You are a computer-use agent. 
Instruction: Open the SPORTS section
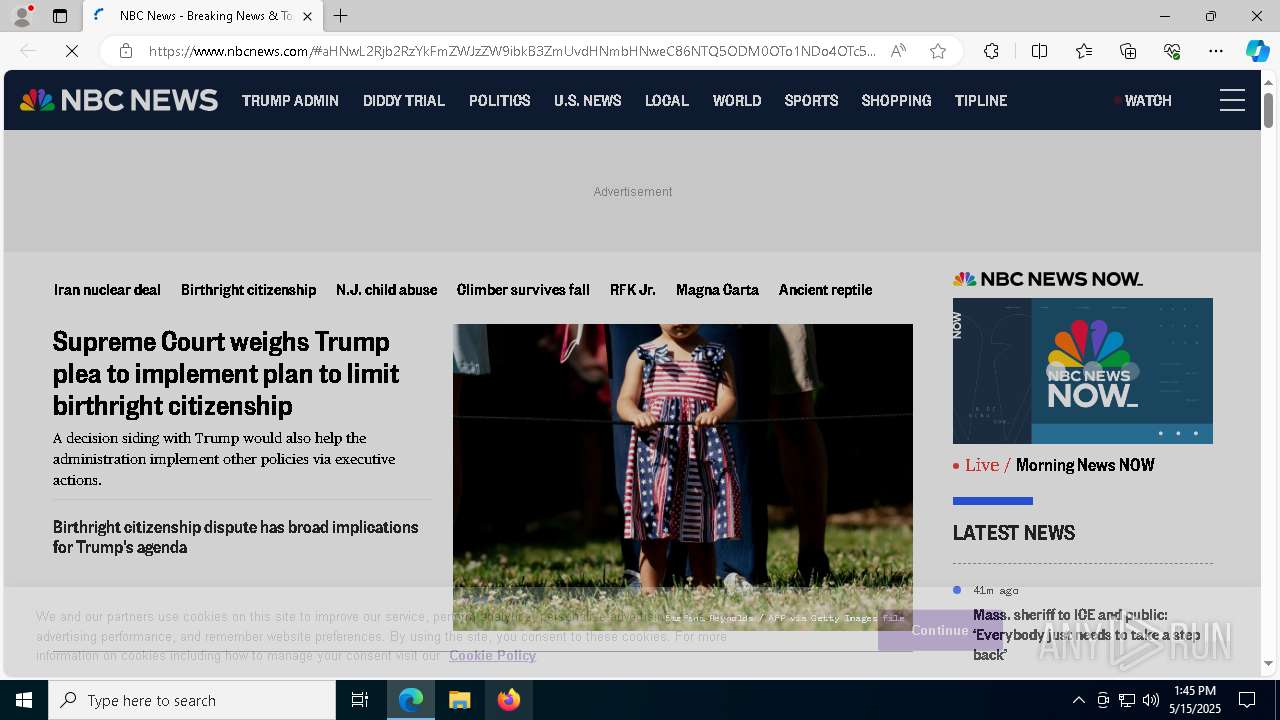click(x=811, y=100)
